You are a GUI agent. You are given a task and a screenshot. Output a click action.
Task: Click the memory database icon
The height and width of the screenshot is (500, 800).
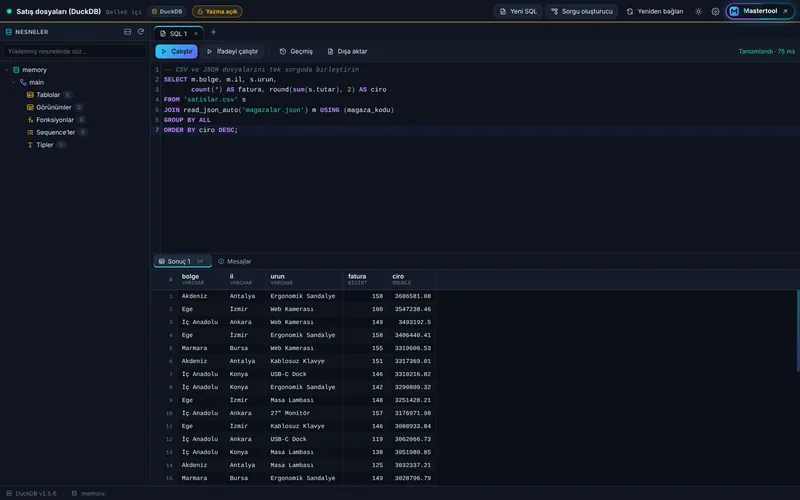click(x=16, y=70)
